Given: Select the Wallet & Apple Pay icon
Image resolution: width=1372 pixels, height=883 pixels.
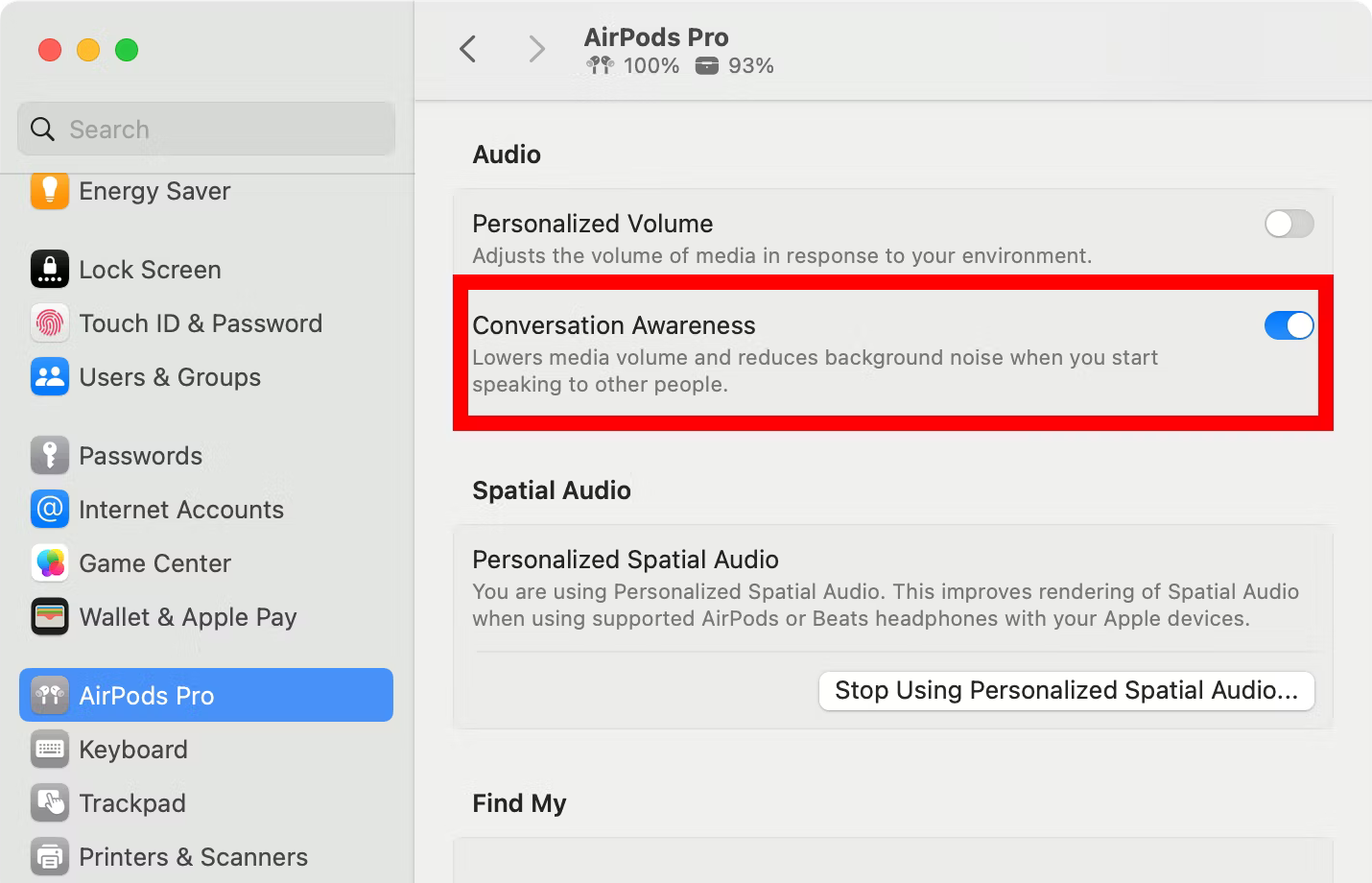Looking at the screenshot, I should point(50,617).
